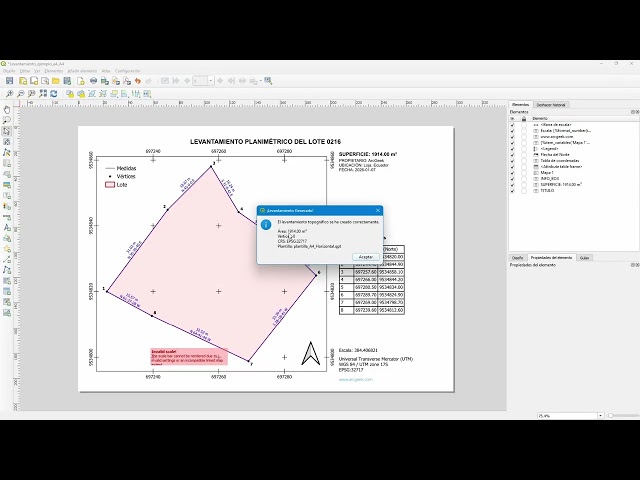Activate Select/Move item tool
The height and width of the screenshot is (480, 640).
(x=7, y=131)
